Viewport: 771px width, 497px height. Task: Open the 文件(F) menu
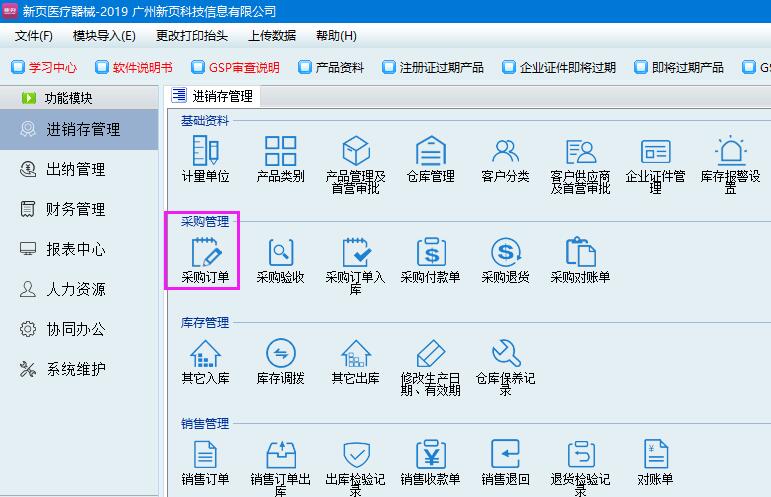(34, 36)
